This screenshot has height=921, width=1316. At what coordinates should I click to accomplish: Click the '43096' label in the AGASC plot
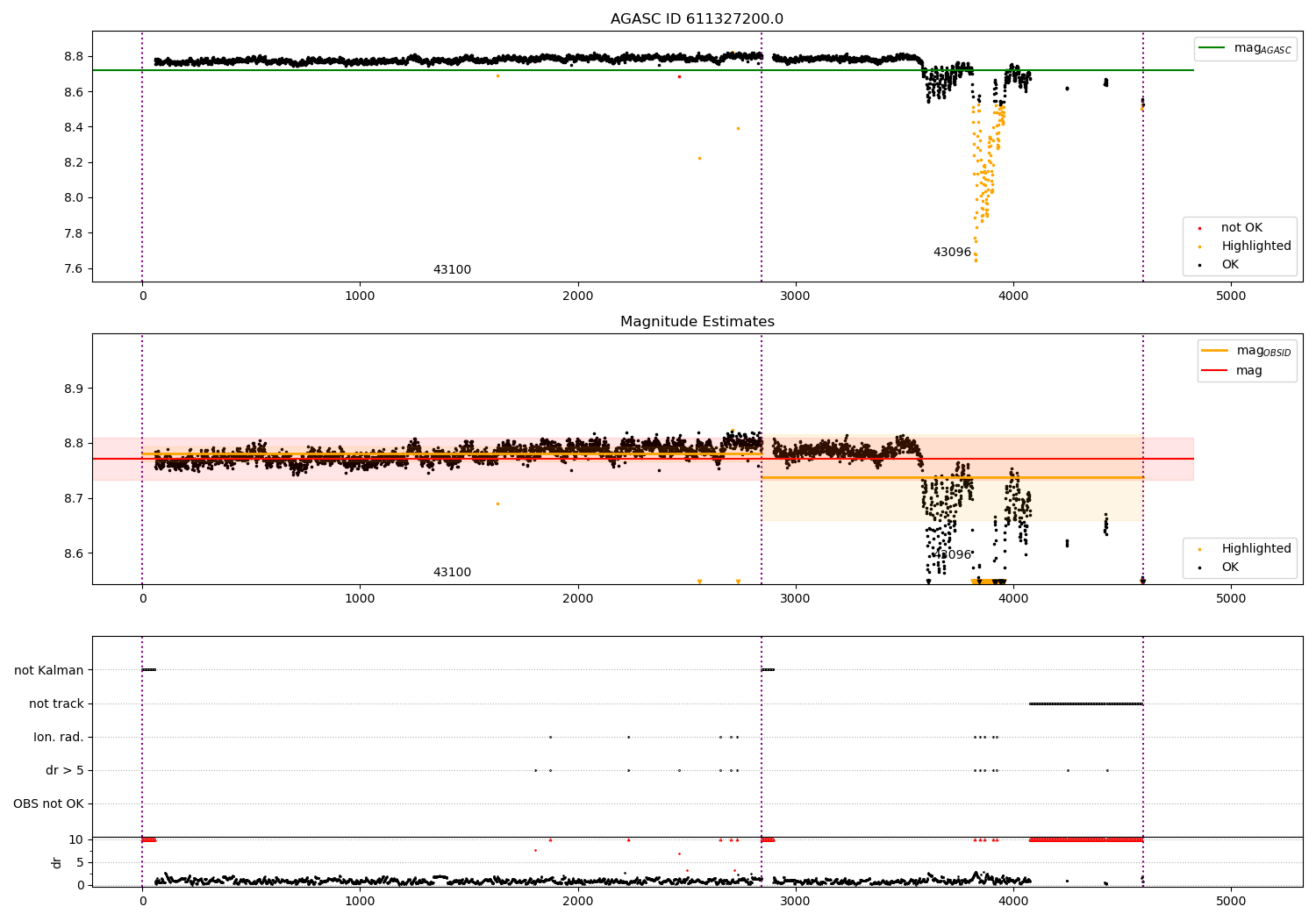952,253
